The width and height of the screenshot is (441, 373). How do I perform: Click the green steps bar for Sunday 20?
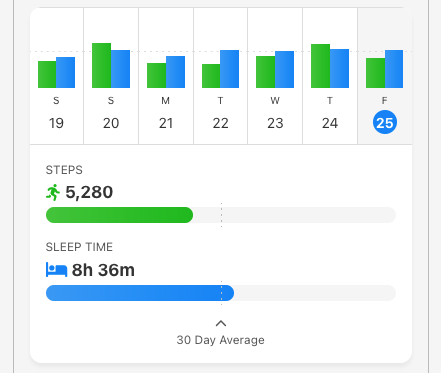tap(101, 65)
